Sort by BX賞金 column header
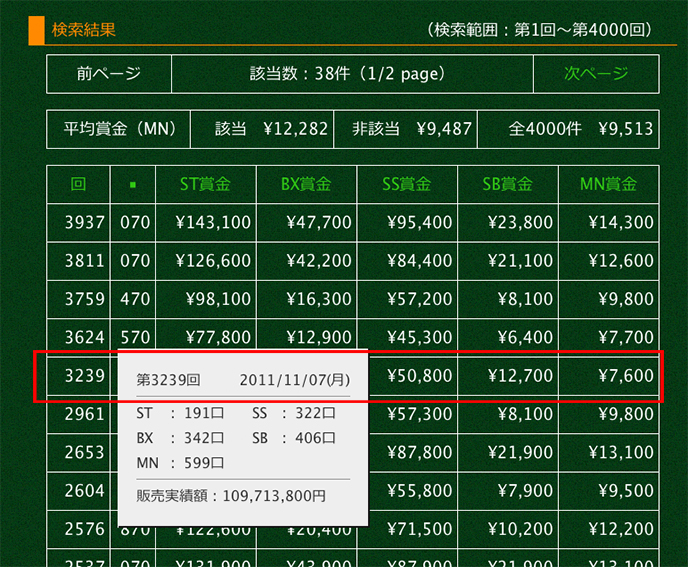Screen dimensions: 688x567 pos(306,184)
